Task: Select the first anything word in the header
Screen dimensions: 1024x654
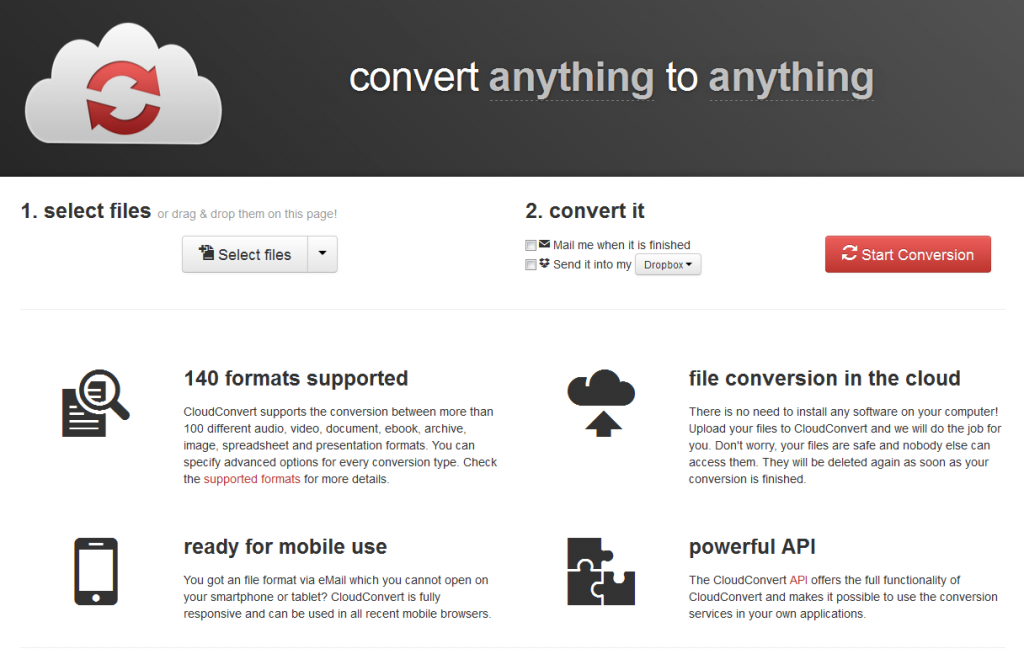Action: tap(571, 78)
